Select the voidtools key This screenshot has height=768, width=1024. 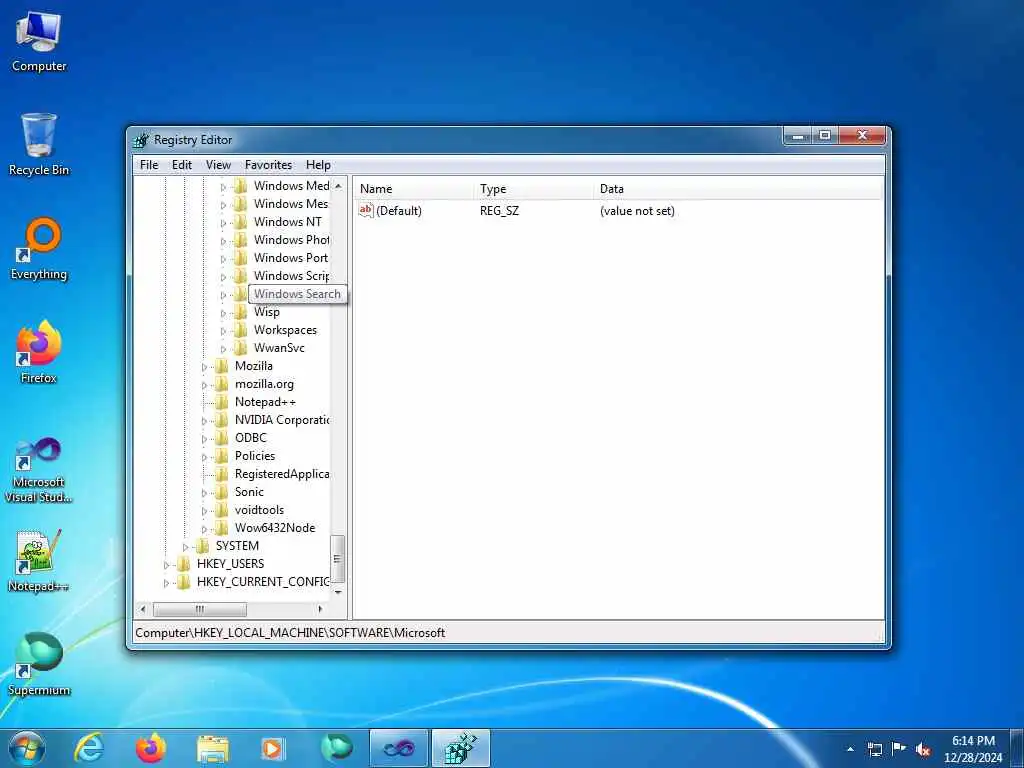pos(259,510)
